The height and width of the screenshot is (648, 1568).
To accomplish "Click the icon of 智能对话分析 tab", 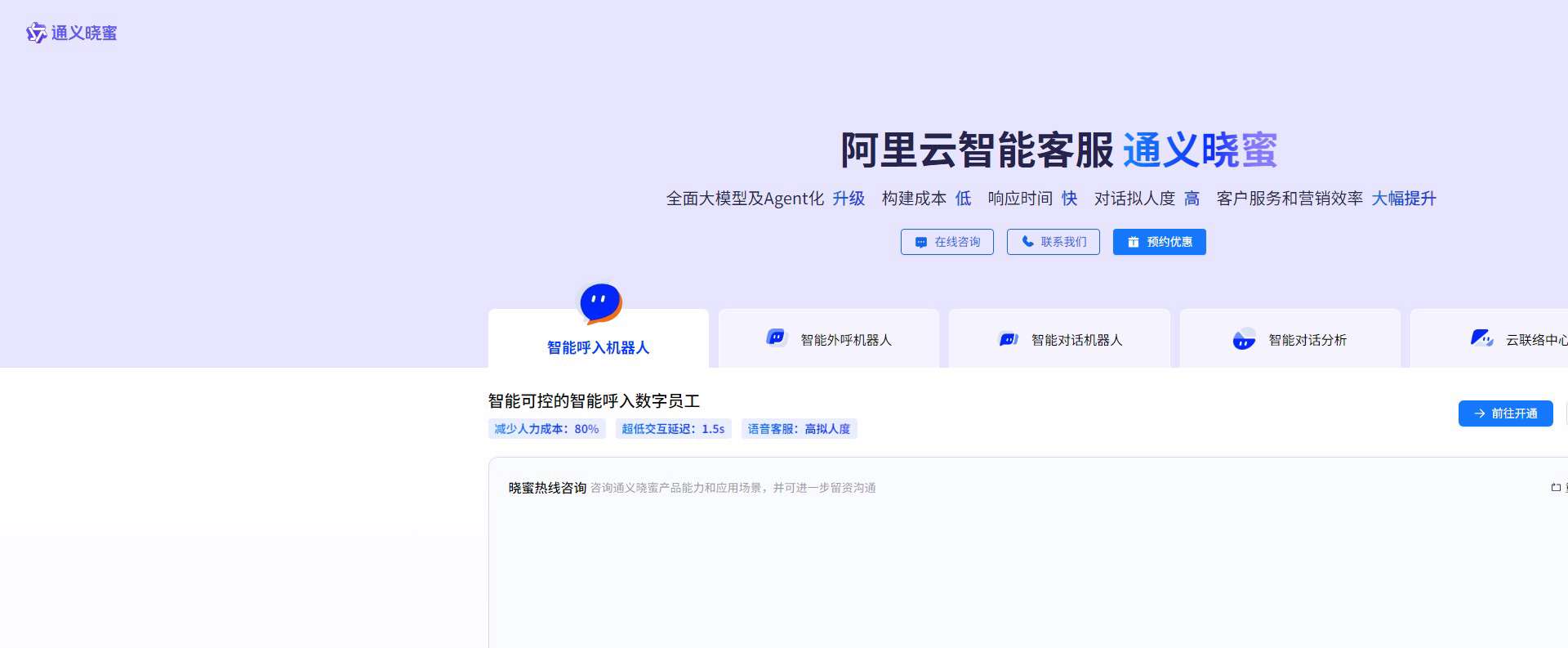I will coord(1244,339).
